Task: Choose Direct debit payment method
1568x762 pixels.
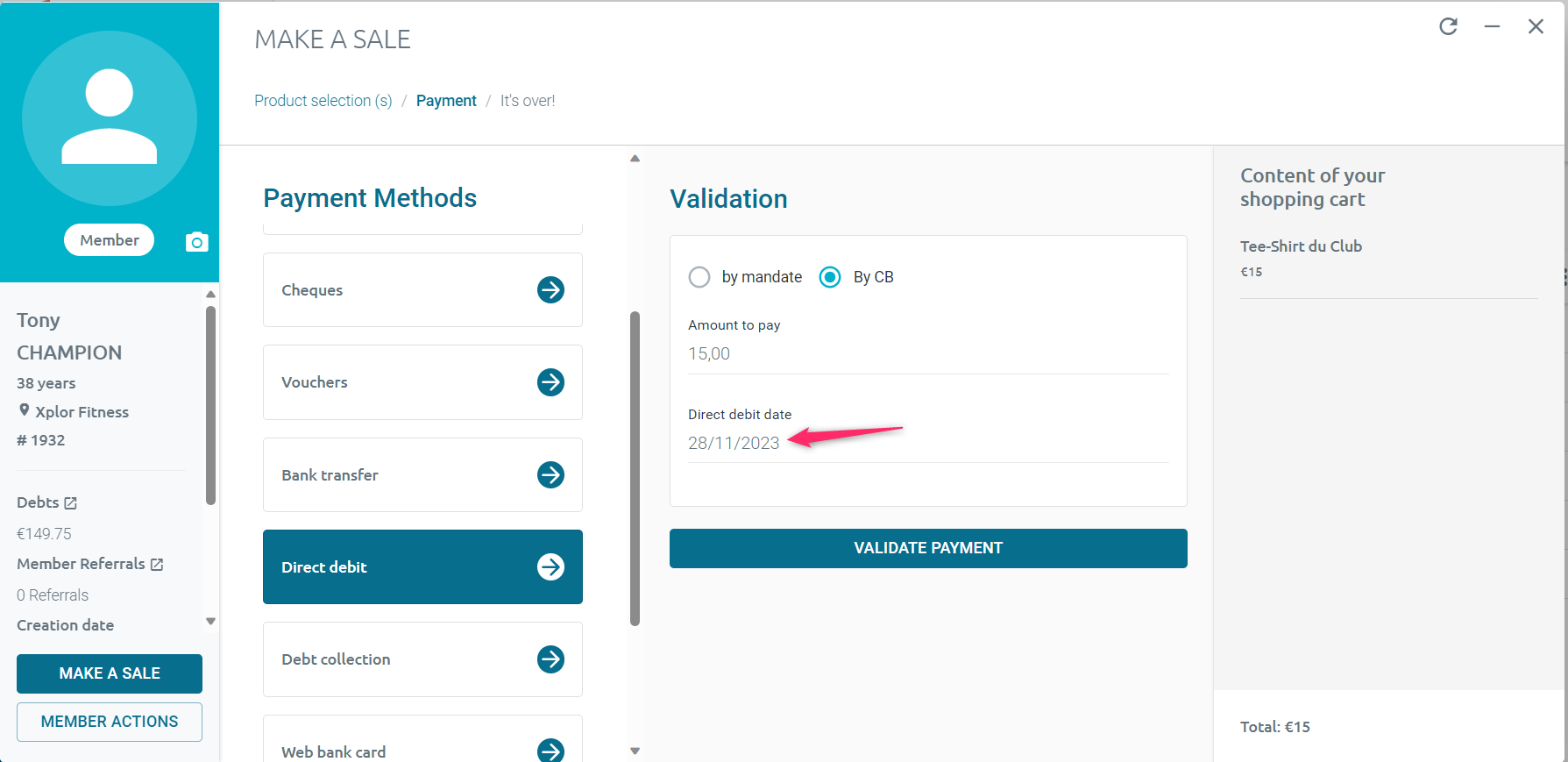Action: [422, 567]
